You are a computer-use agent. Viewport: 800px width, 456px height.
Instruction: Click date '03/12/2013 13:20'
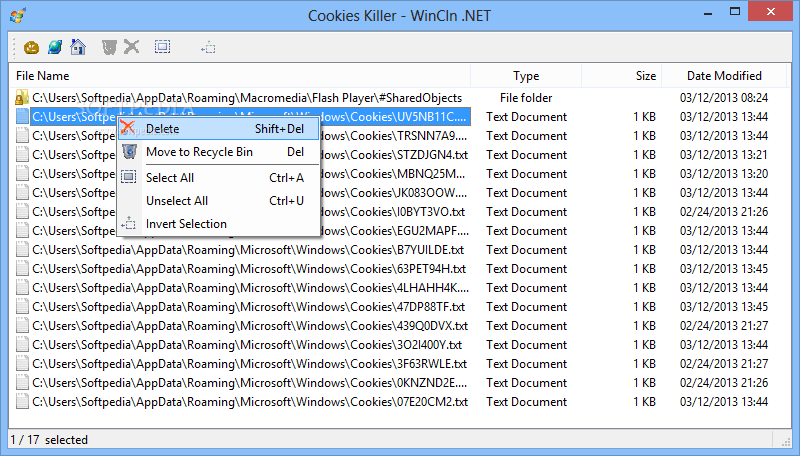tap(723, 174)
